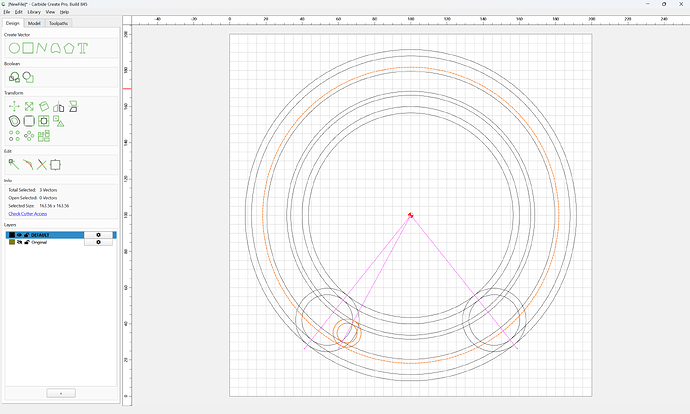Open the Offset Vector tool
Image resolution: width=690 pixels, height=414 pixels.
coord(15,121)
